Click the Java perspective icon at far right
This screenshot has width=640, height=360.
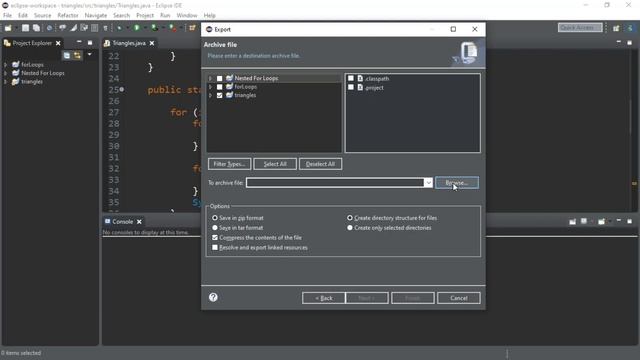tap(630, 28)
